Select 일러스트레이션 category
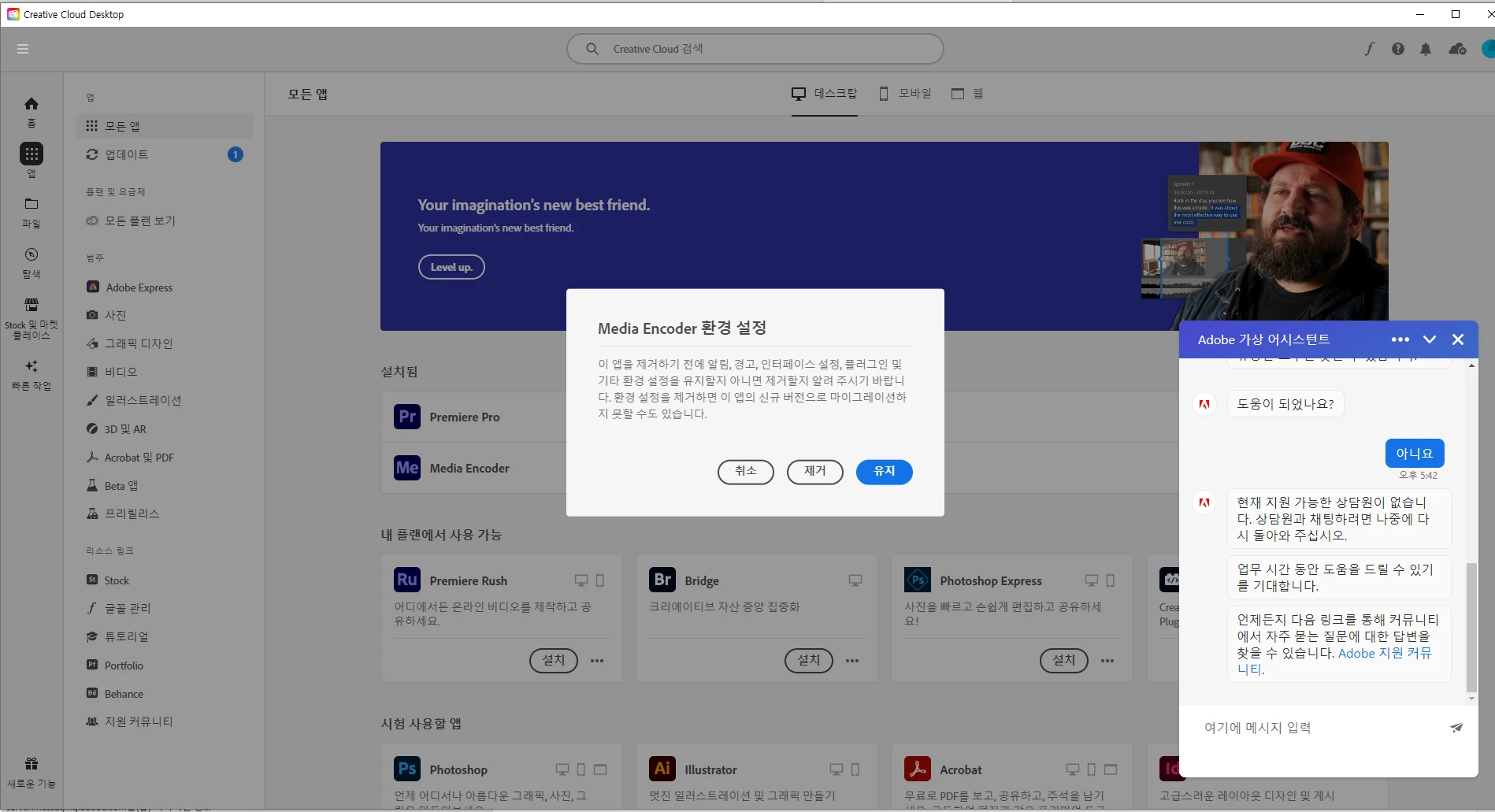 [165, 400]
